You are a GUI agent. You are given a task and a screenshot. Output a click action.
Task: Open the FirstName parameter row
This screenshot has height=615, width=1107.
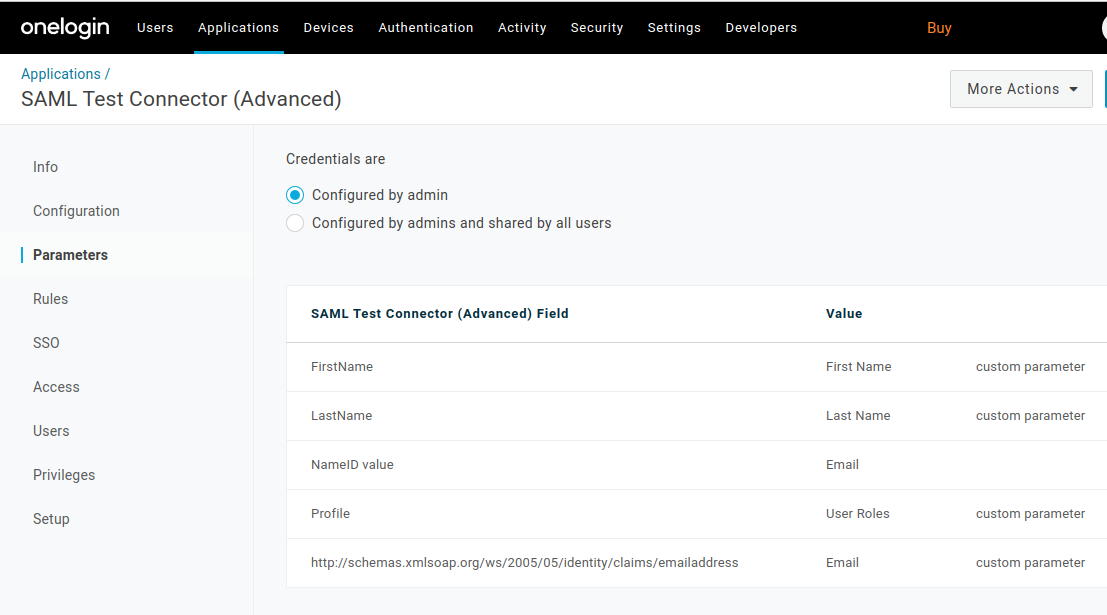click(x=696, y=367)
